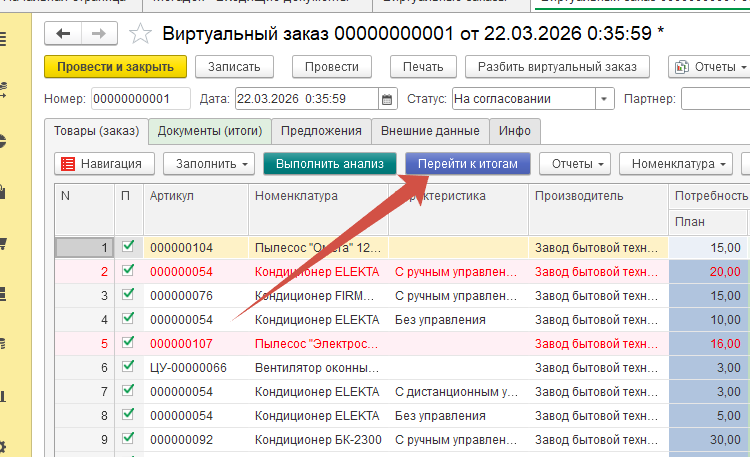This screenshot has width=750, height=457.
Task: Toggle checkbox for ЦУ-00000066 row
Action: tap(128, 366)
